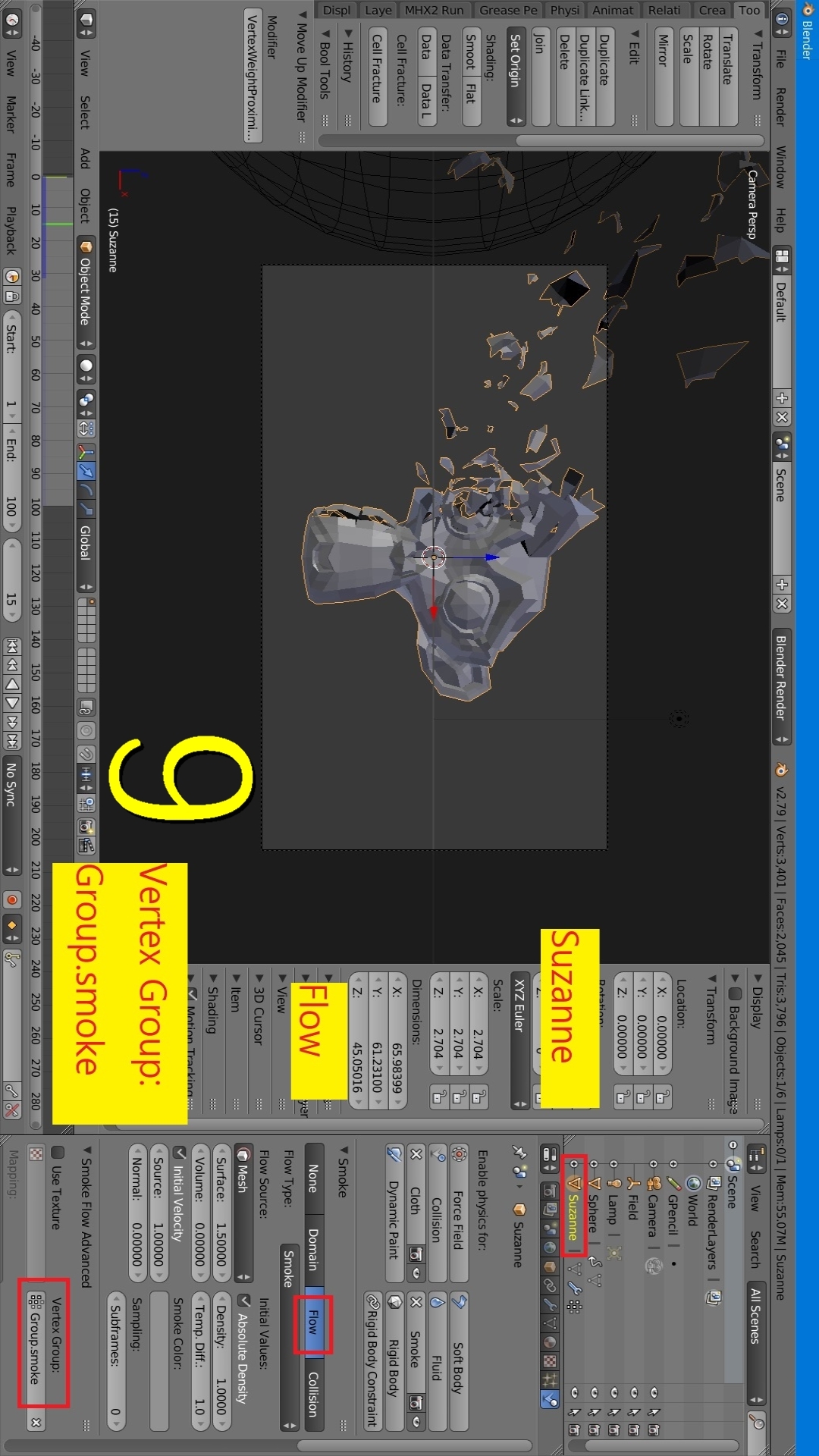
Task: Toggle the 3D manipulator translate arrow icon
Action: coord(86,470)
